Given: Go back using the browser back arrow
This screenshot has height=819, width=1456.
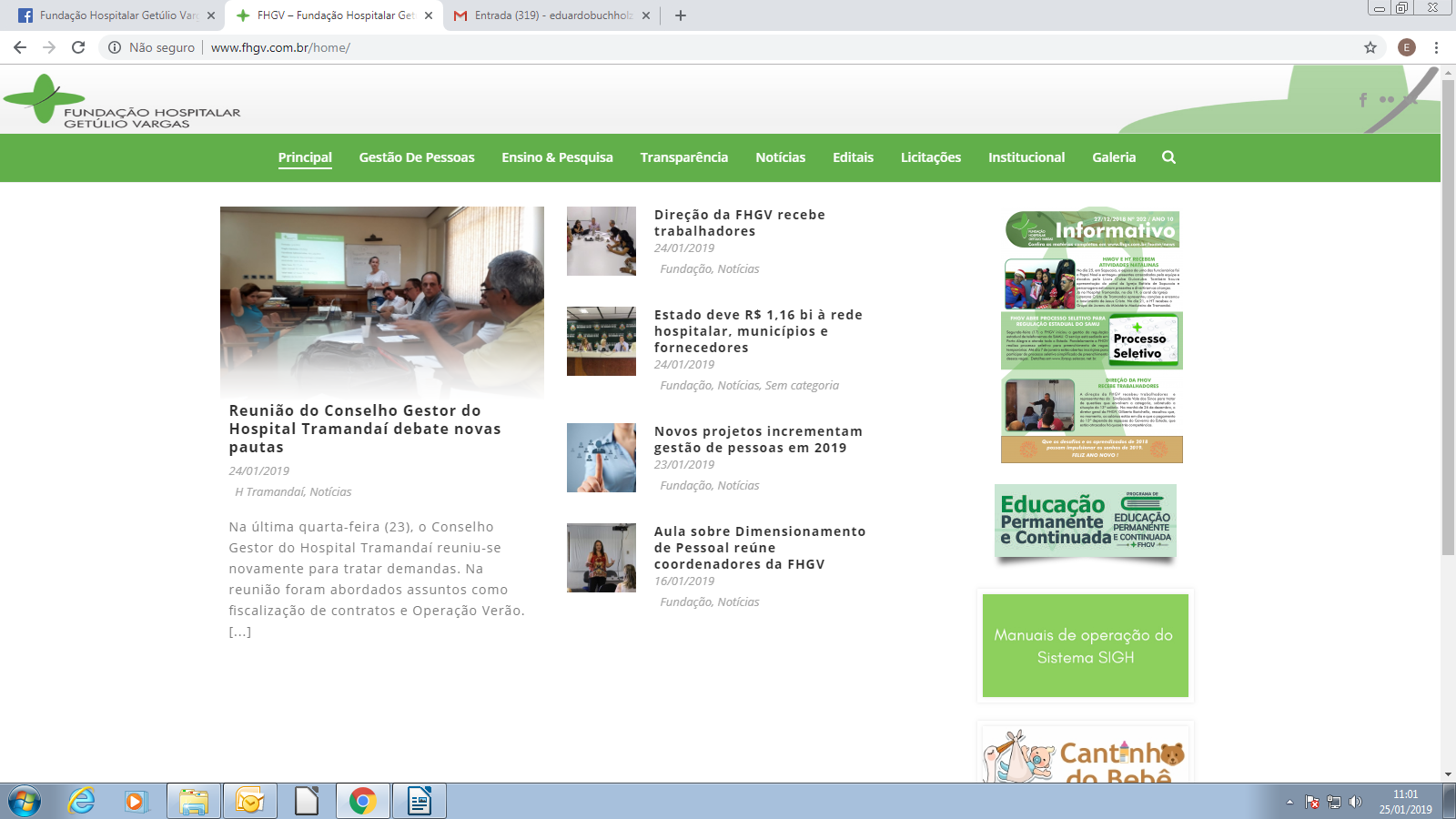Looking at the screenshot, I should [20, 47].
